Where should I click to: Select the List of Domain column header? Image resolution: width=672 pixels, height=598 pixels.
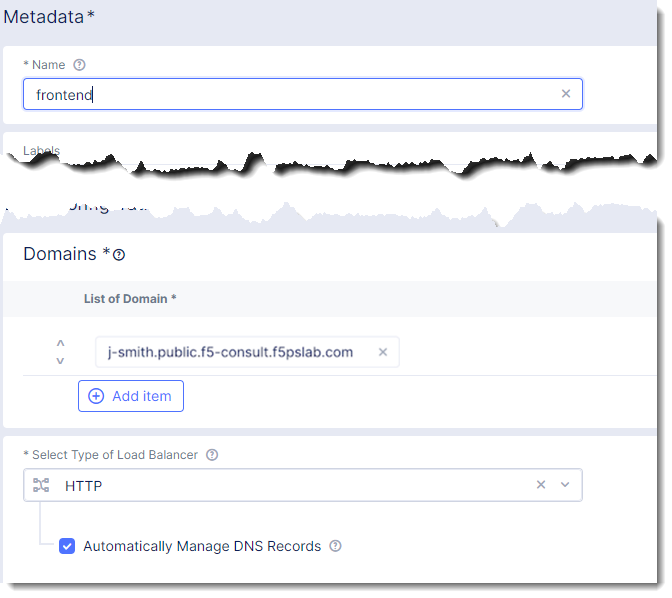coord(130,298)
